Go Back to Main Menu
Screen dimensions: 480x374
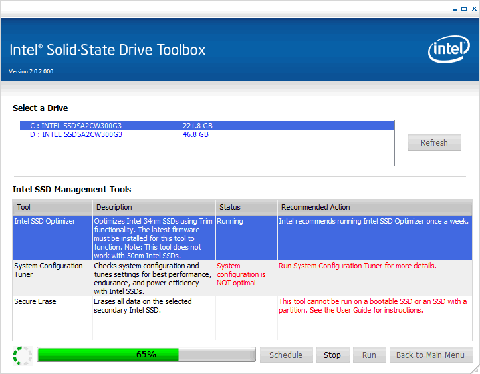(431, 355)
